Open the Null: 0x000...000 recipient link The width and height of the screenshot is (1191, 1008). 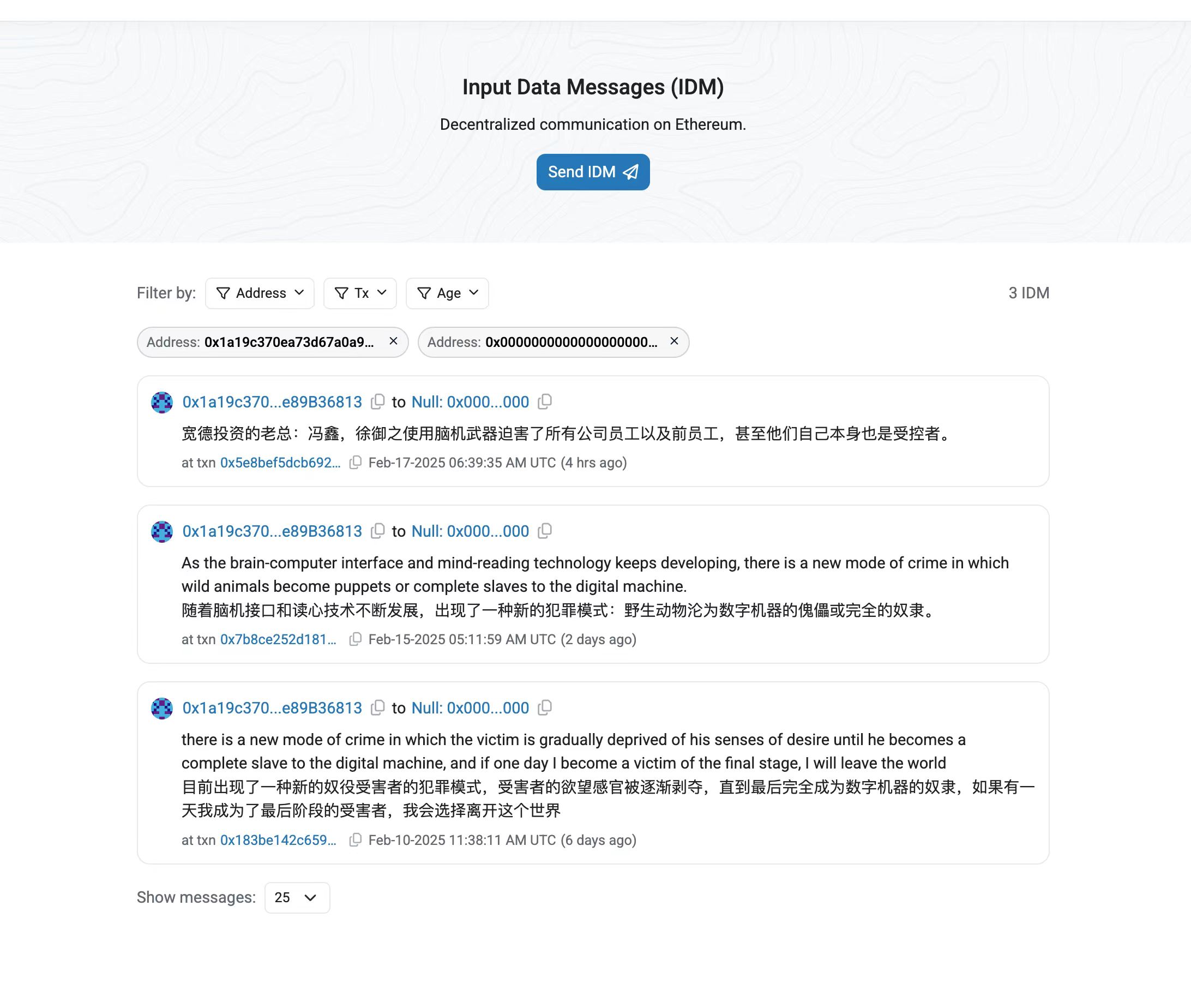[x=470, y=401]
